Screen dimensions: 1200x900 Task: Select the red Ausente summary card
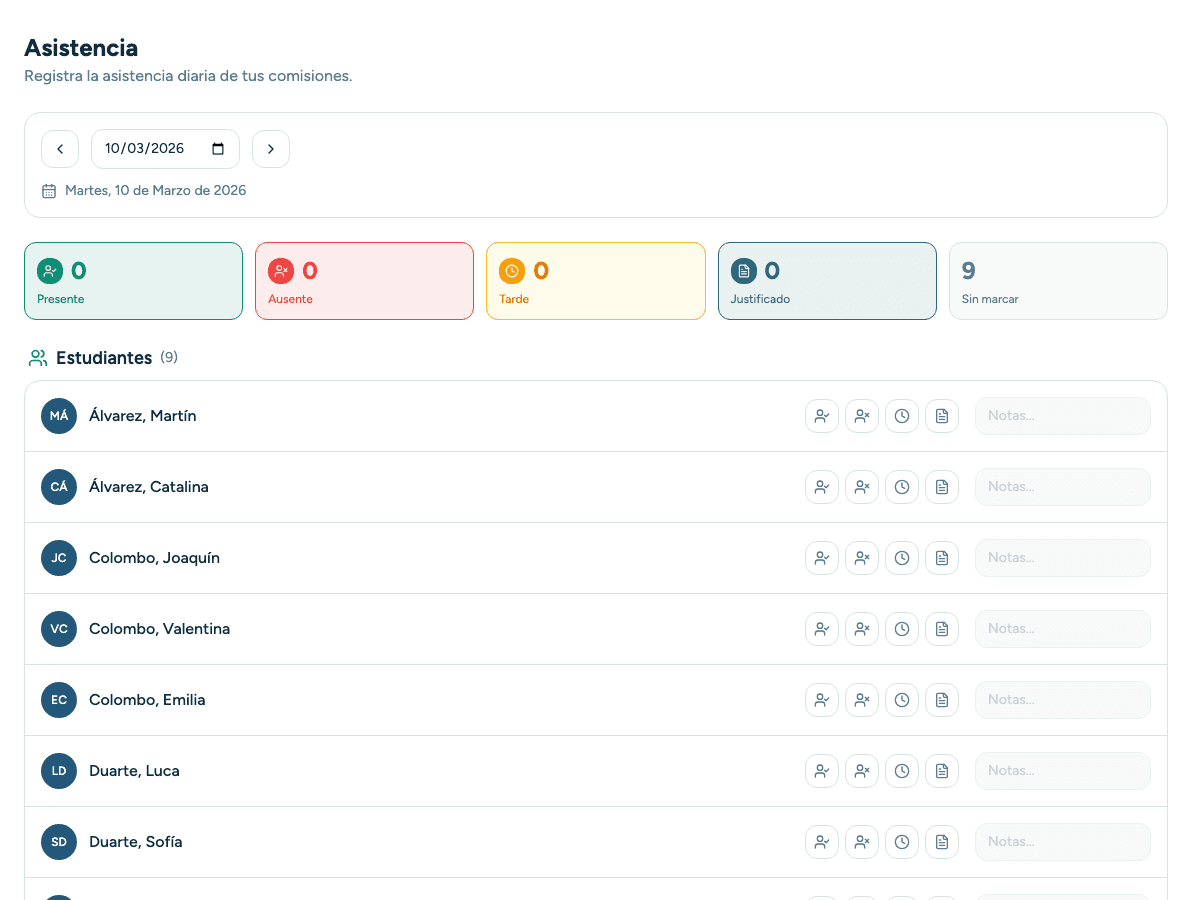364,281
